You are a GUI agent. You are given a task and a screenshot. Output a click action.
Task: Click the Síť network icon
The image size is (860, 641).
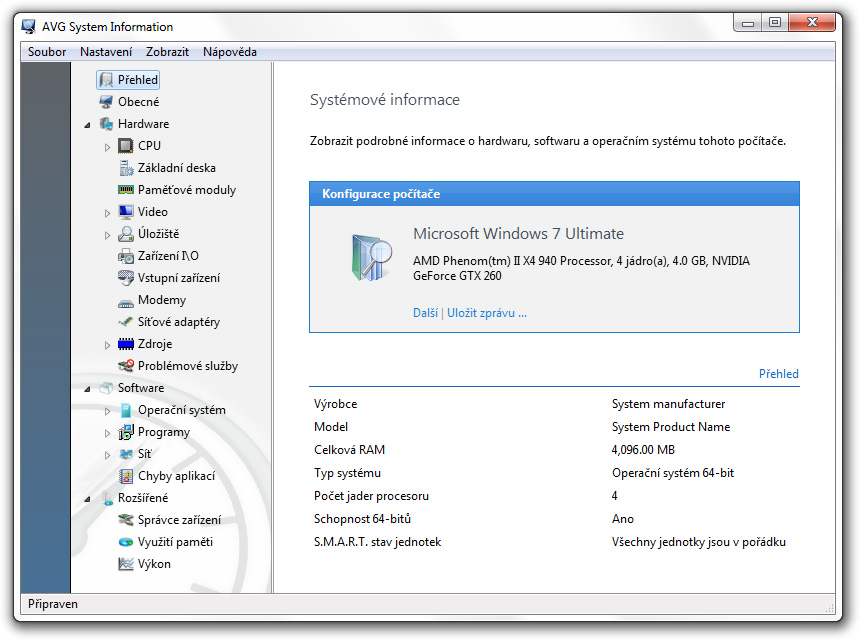click(126, 454)
